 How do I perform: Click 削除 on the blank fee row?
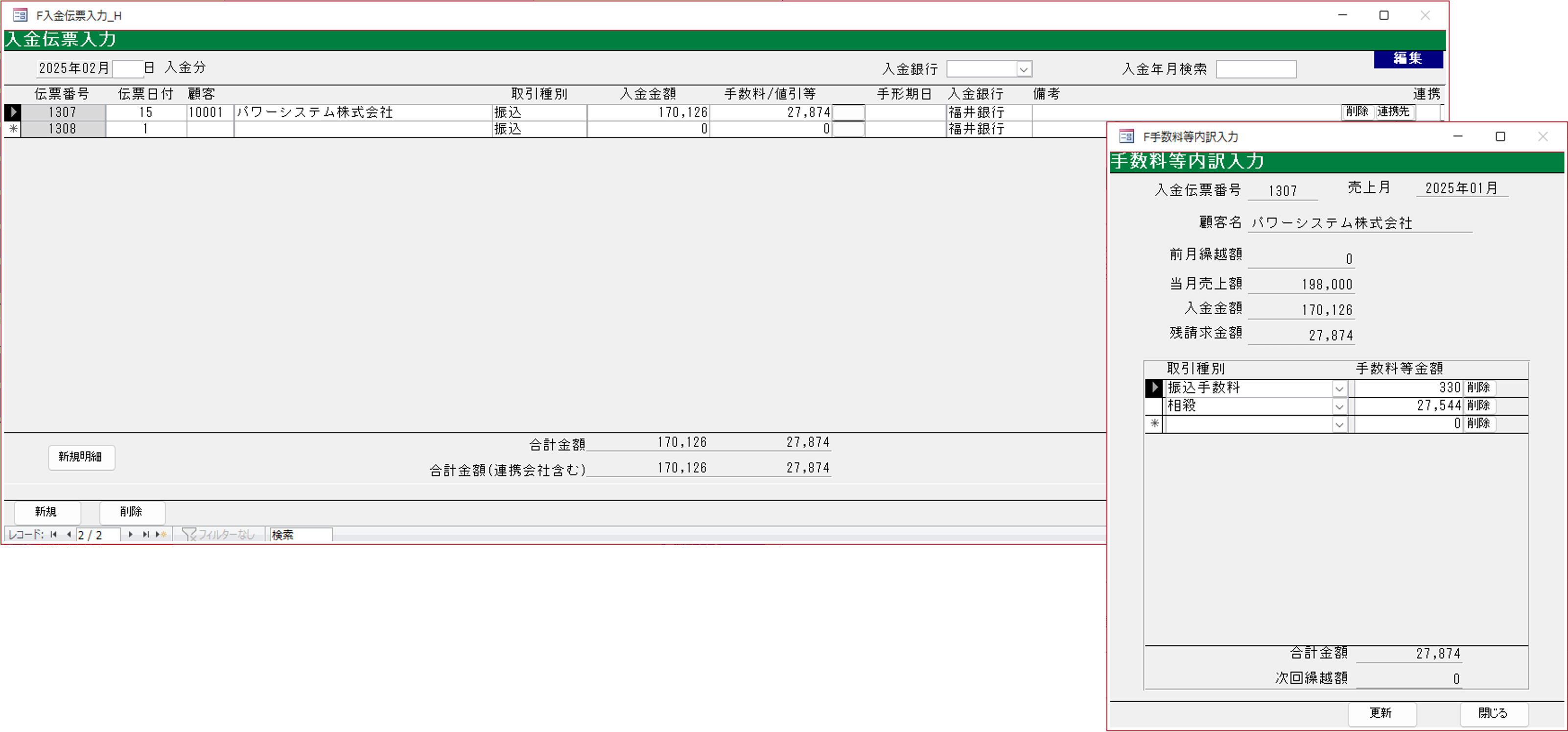1478,424
